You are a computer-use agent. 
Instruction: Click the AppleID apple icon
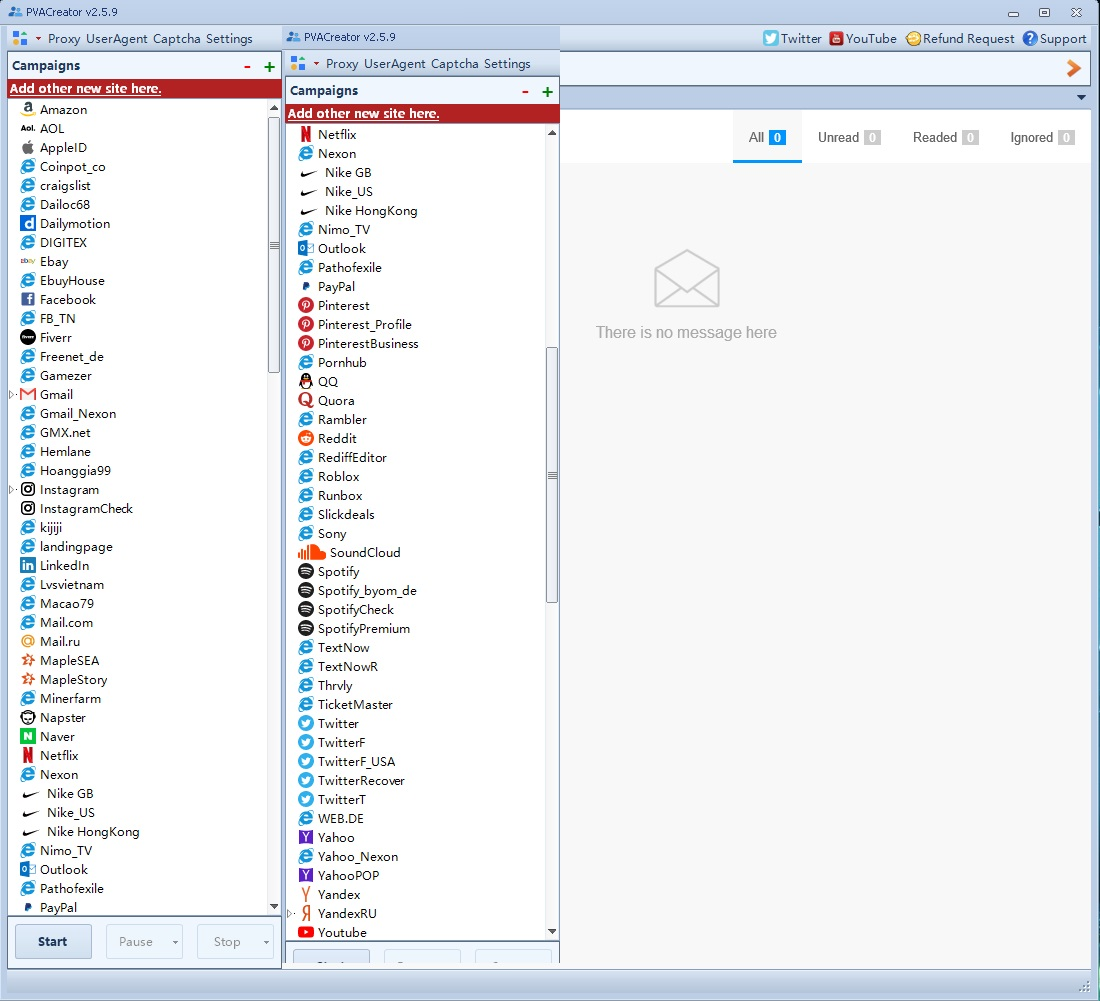27,147
